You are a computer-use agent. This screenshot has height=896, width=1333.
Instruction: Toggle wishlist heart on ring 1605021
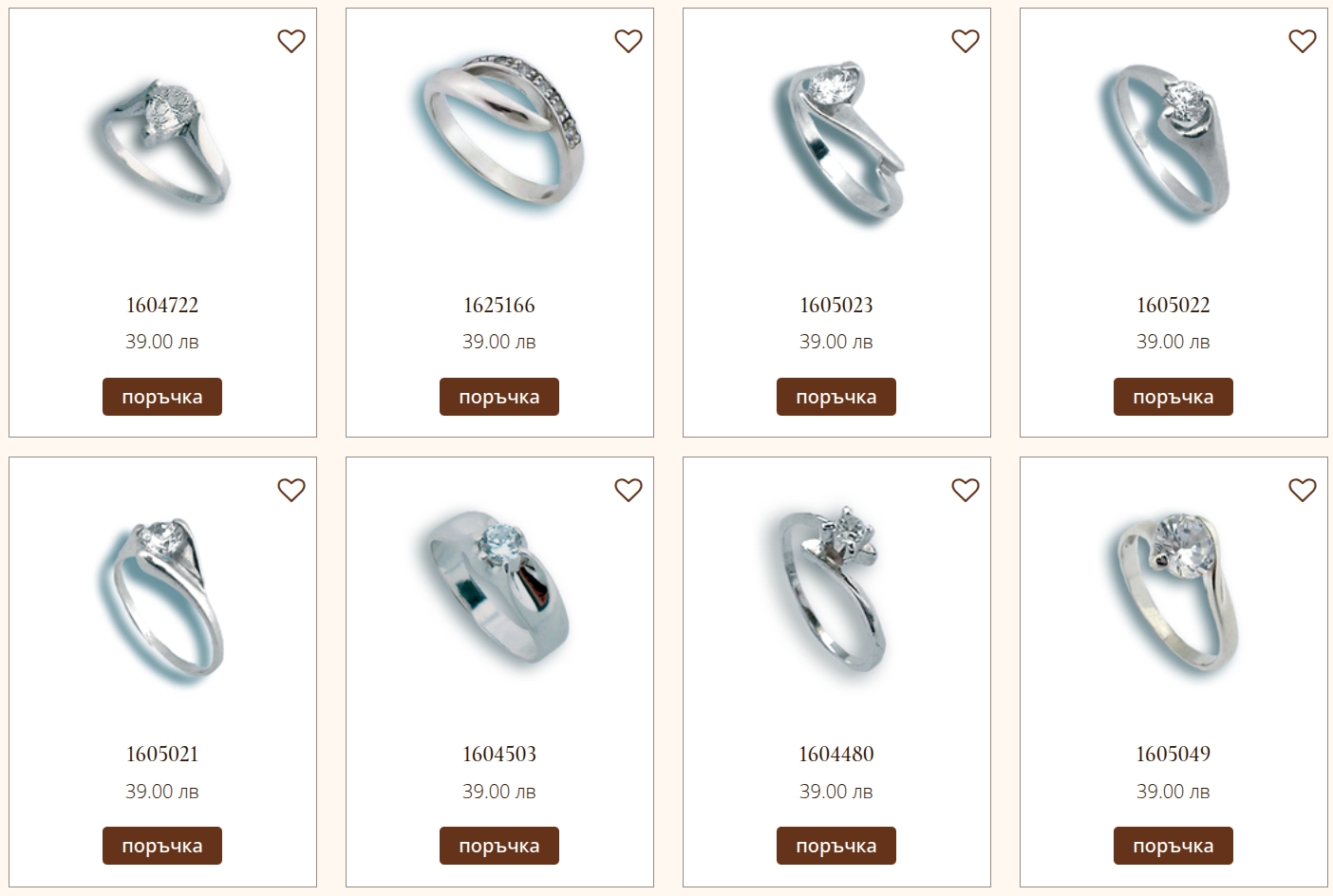pyautogui.click(x=291, y=490)
